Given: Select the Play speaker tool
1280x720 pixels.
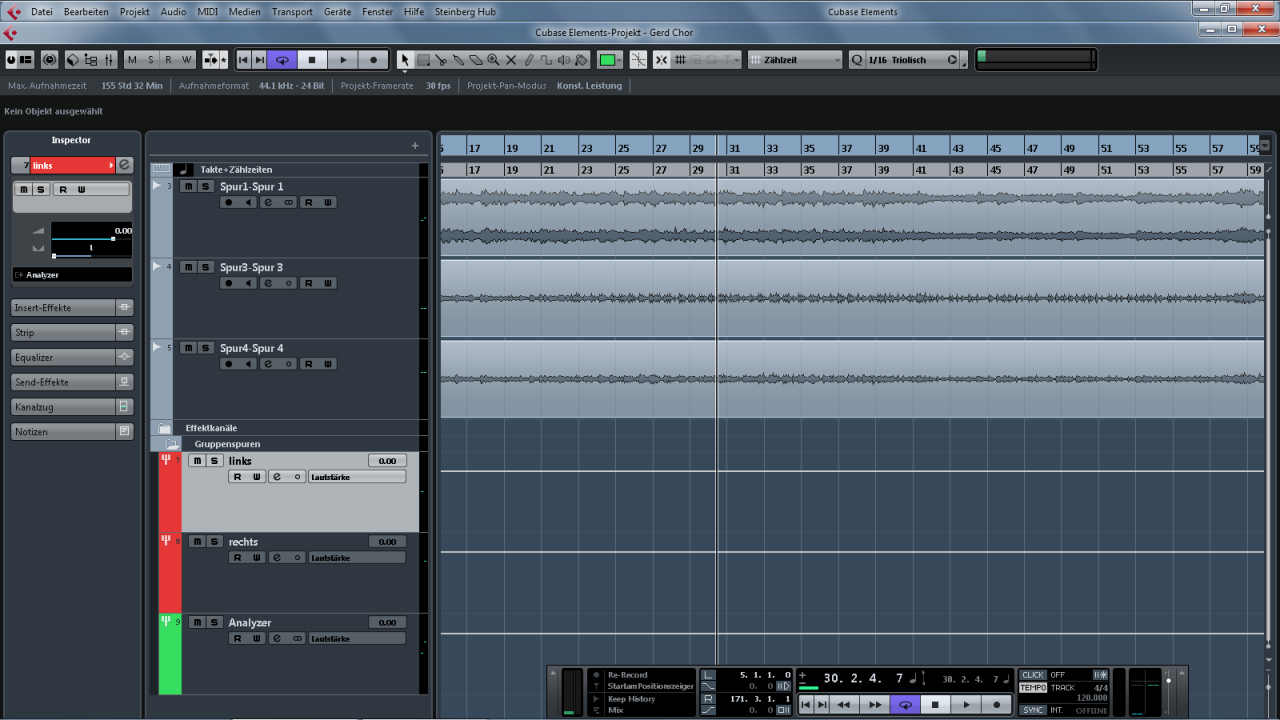Looking at the screenshot, I should click(x=563, y=60).
